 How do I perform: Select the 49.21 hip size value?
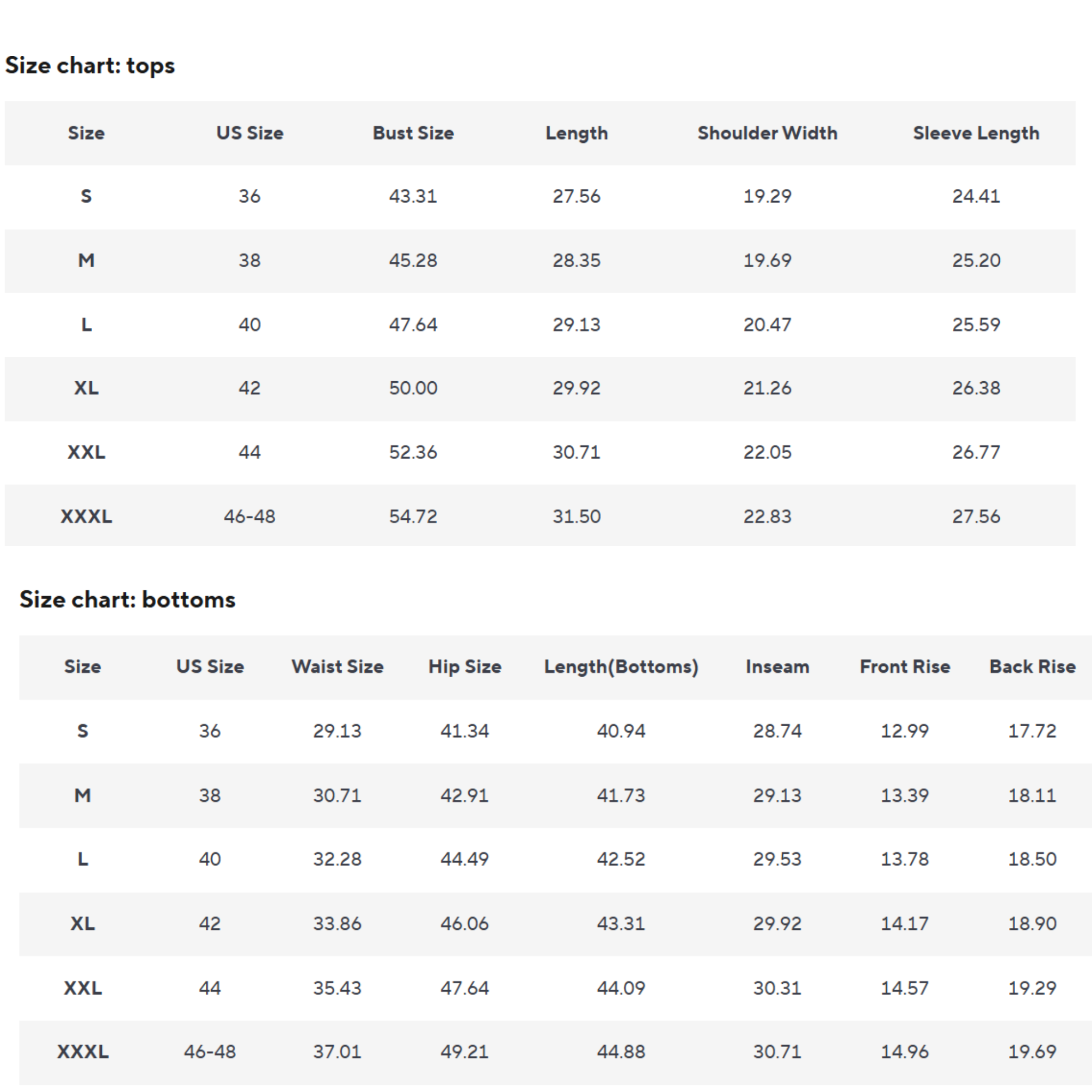coord(464,1052)
